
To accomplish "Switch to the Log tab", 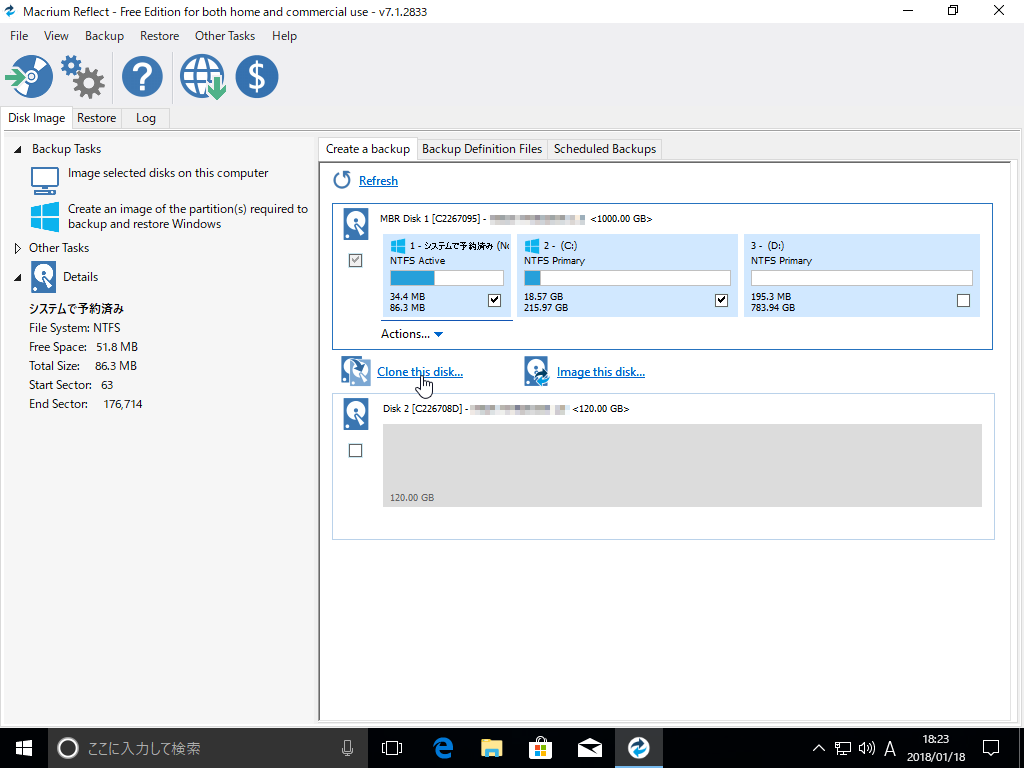I will 146,118.
